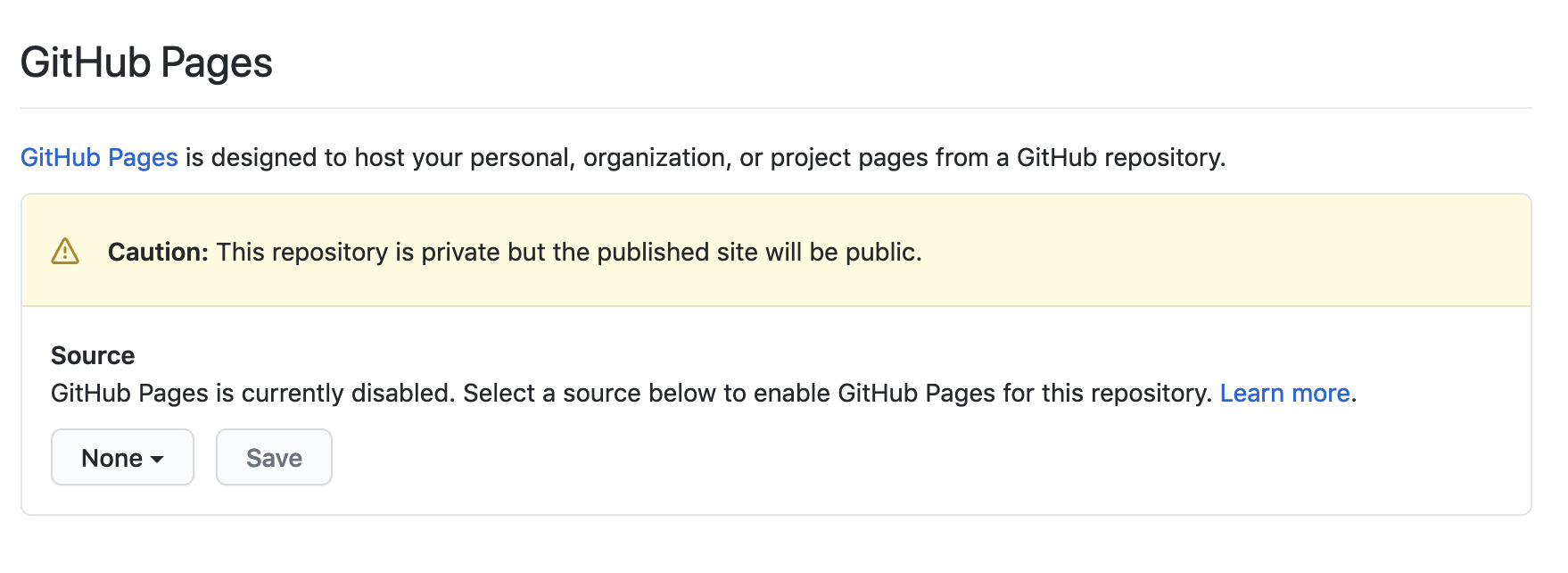The image size is (1568, 573).
Task: Click the Source heading
Action: [93, 355]
